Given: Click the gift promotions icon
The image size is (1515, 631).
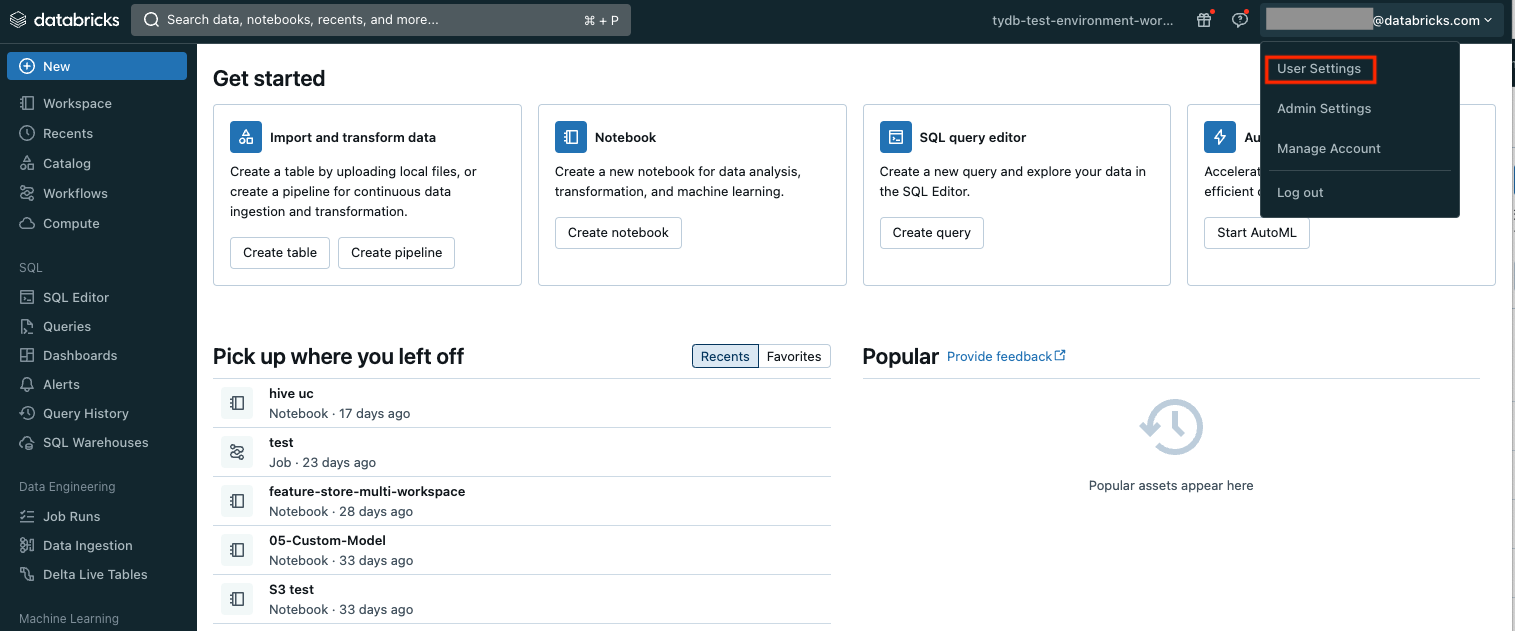Looking at the screenshot, I should pos(1203,19).
